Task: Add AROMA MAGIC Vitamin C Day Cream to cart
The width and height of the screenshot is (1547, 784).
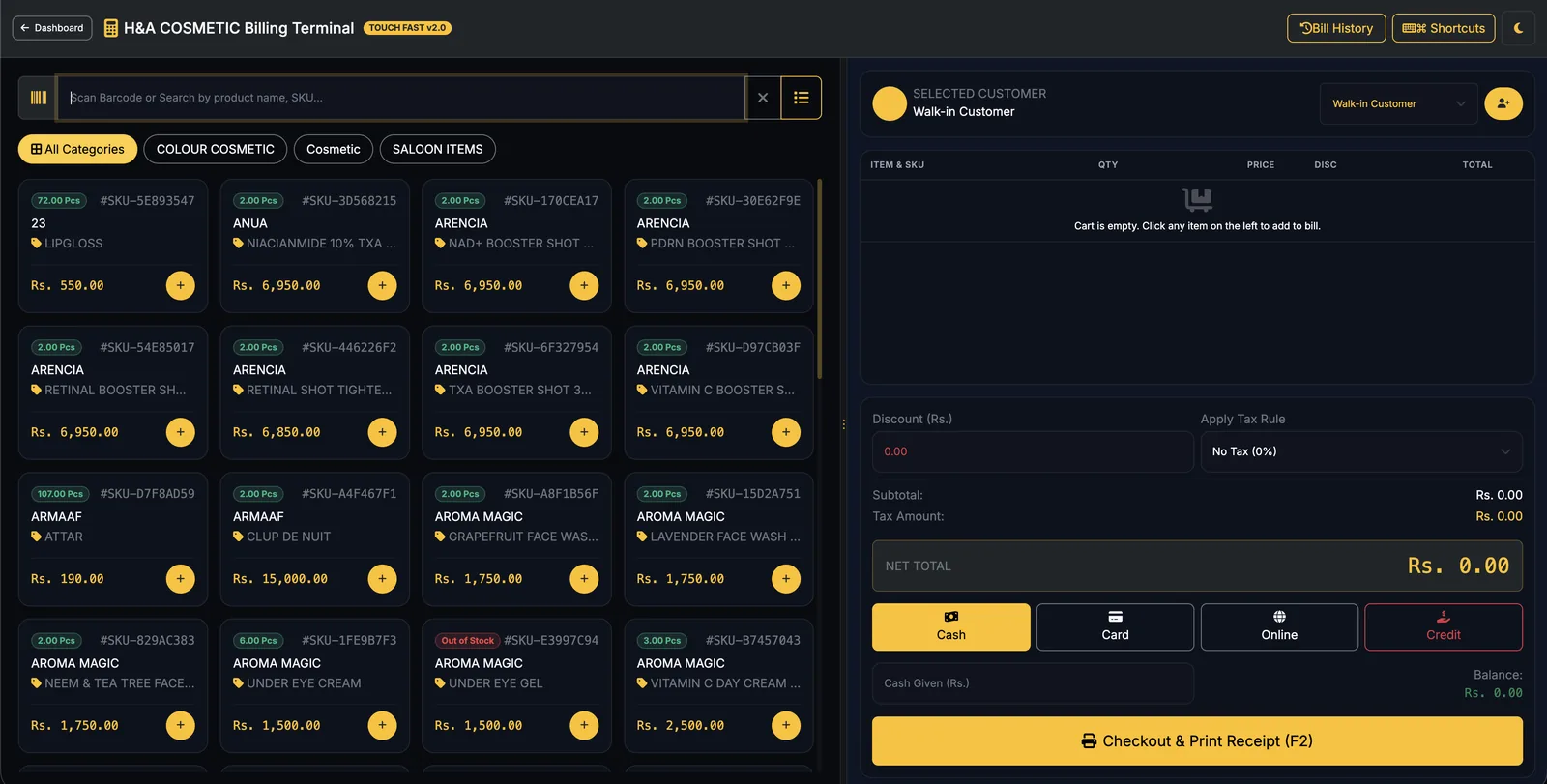Action: coord(786,725)
